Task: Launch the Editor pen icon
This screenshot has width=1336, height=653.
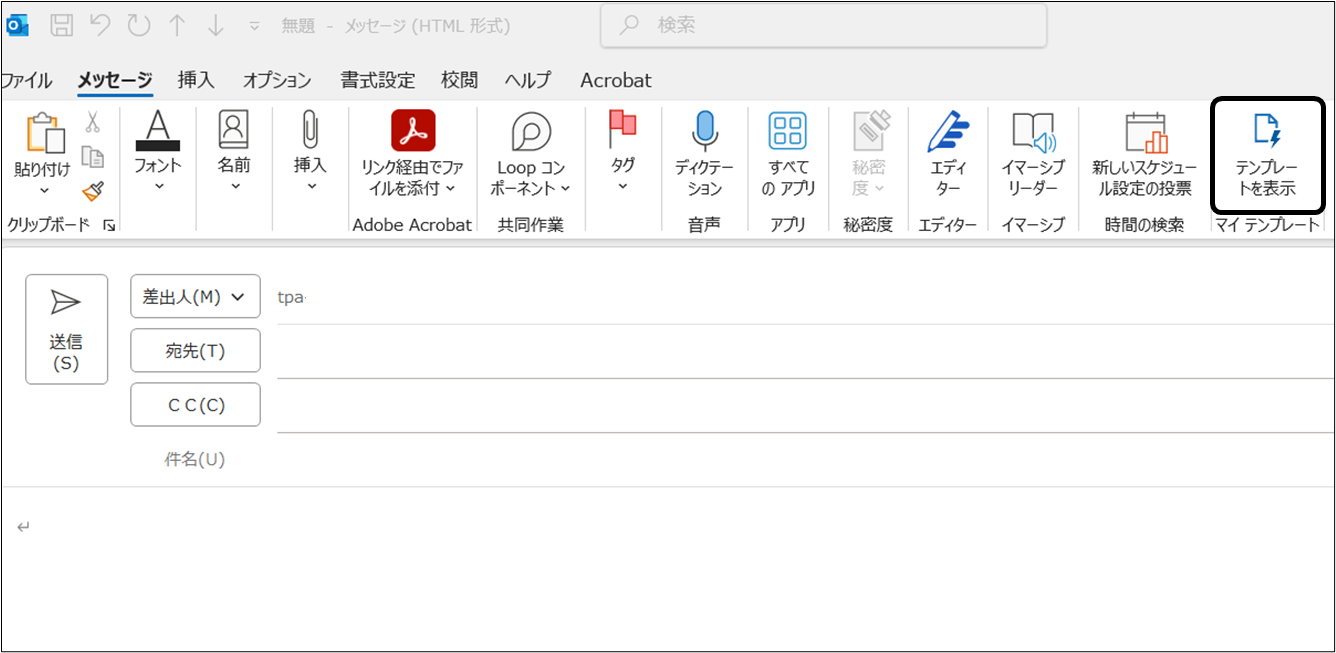Action: 947,132
